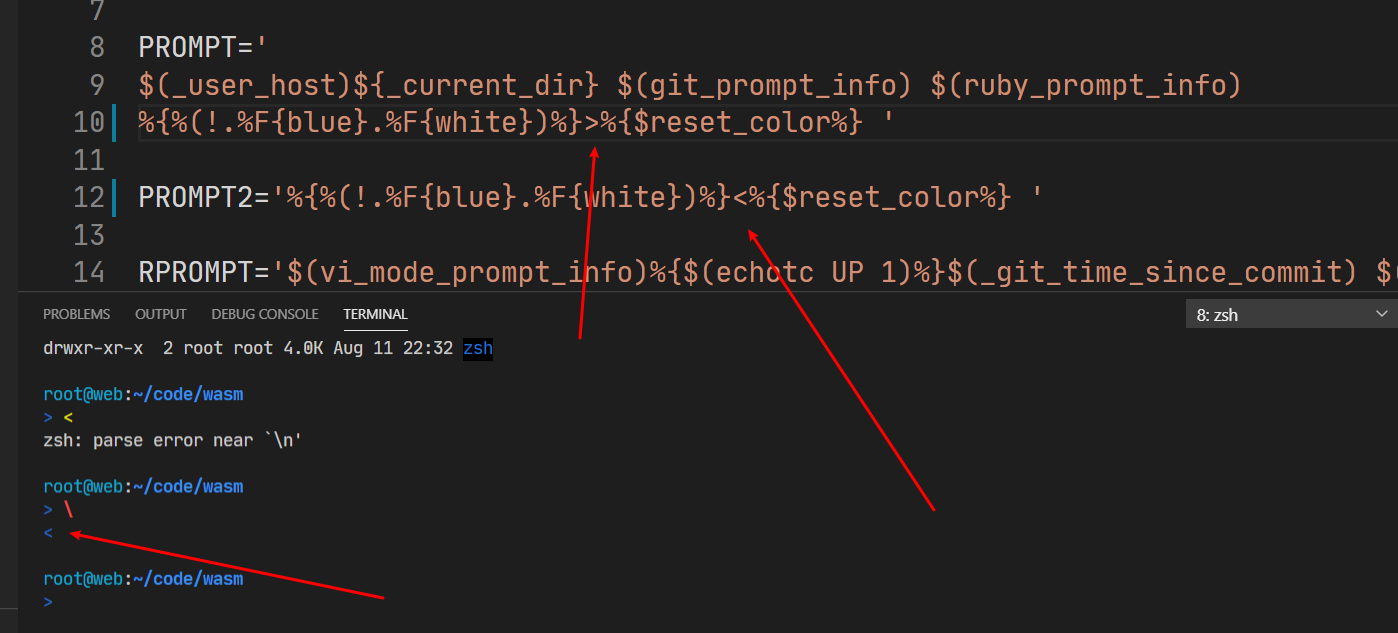
Task: Click the zsh parse error message
Action: click(172, 441)
